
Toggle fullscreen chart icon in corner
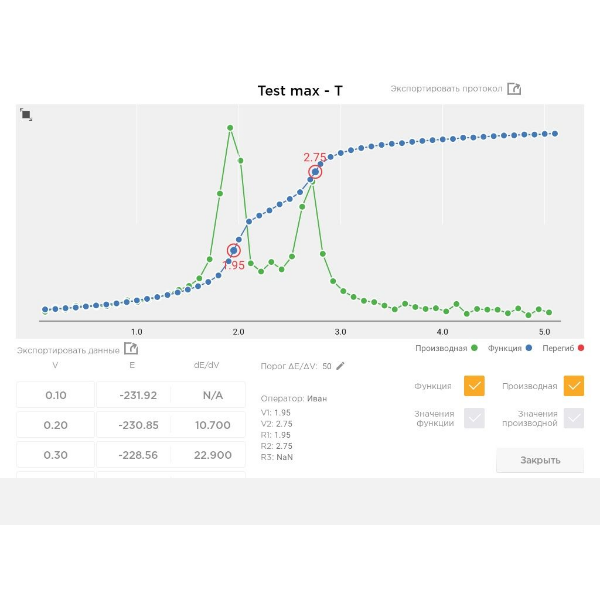[x=26, y=115]
